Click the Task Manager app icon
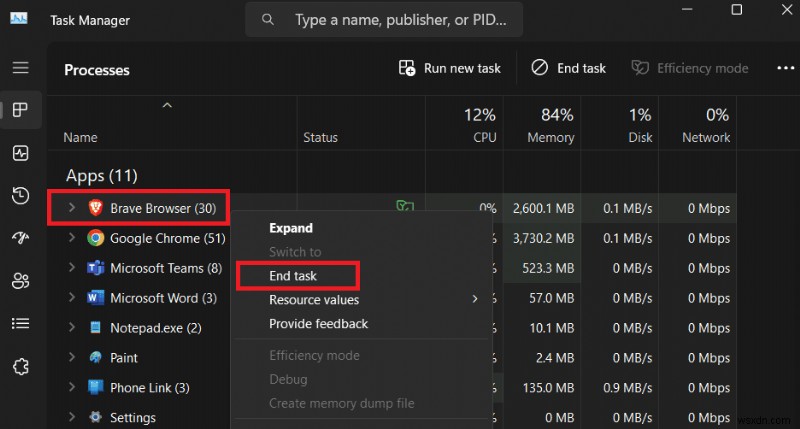 tap(19, 19)
